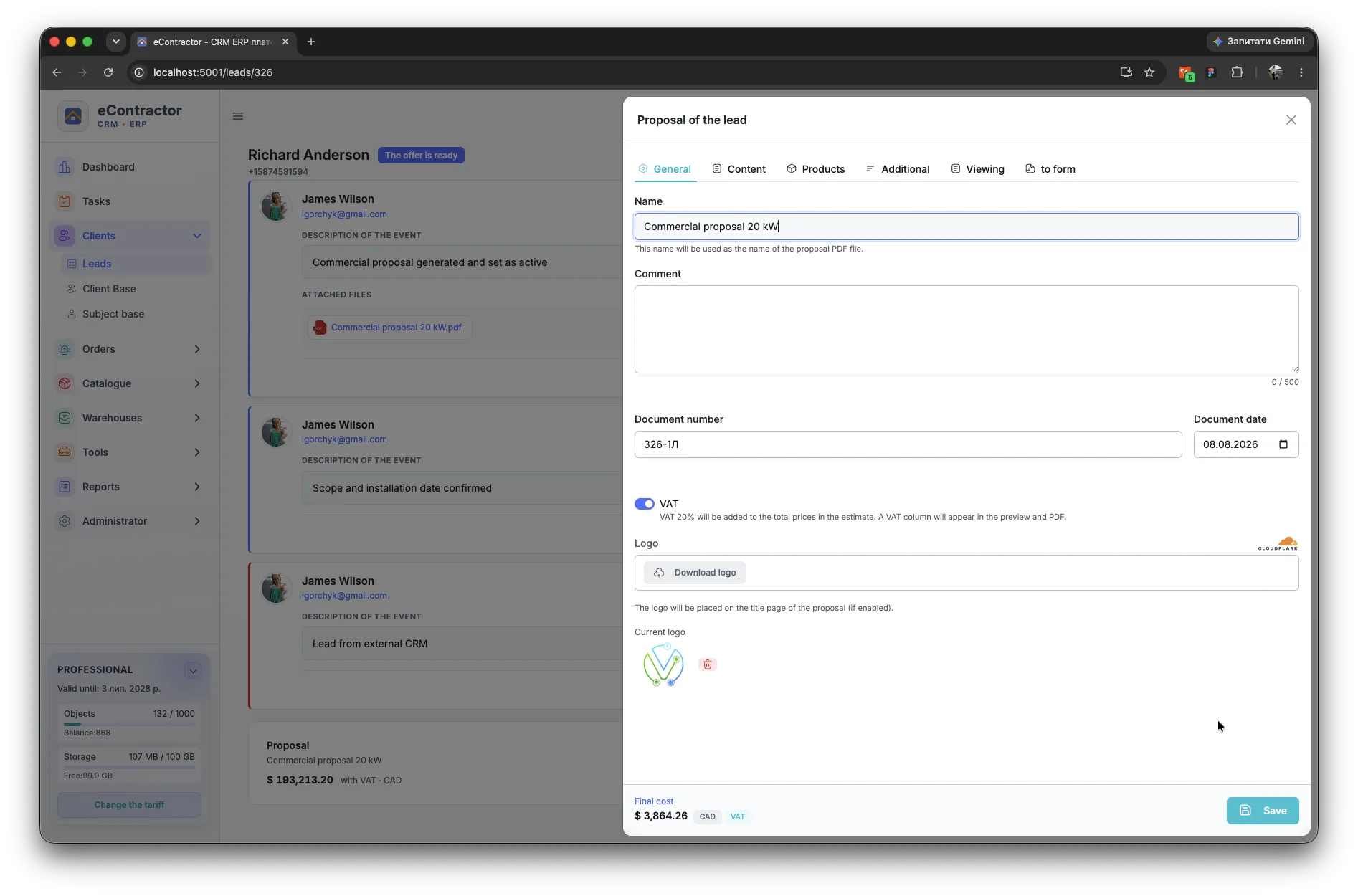Go back in browser history

pos(57,72)
